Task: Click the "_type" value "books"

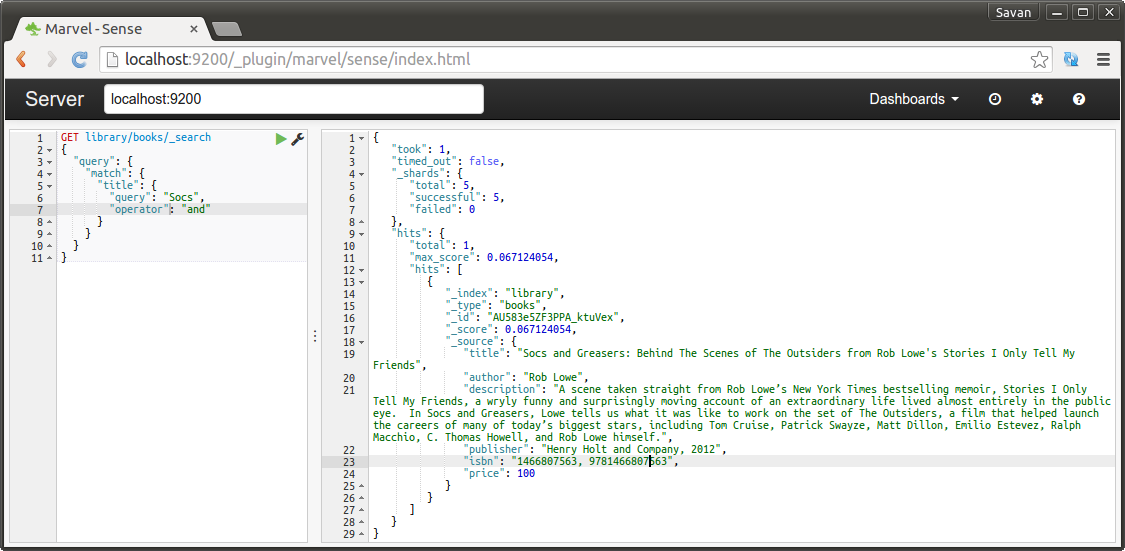Action: pos(521,306)
